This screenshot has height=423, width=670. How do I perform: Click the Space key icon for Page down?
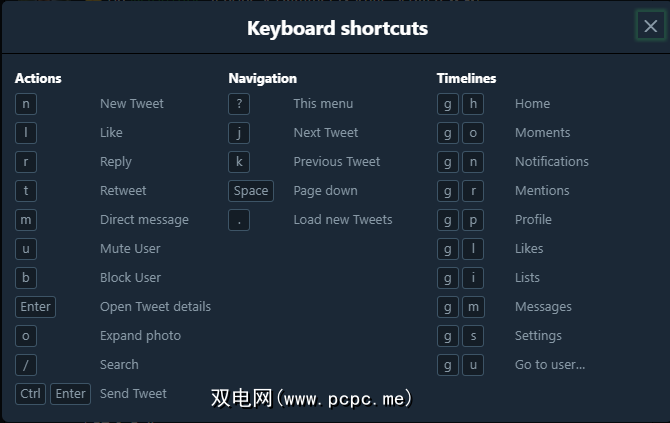coord(251,191)
